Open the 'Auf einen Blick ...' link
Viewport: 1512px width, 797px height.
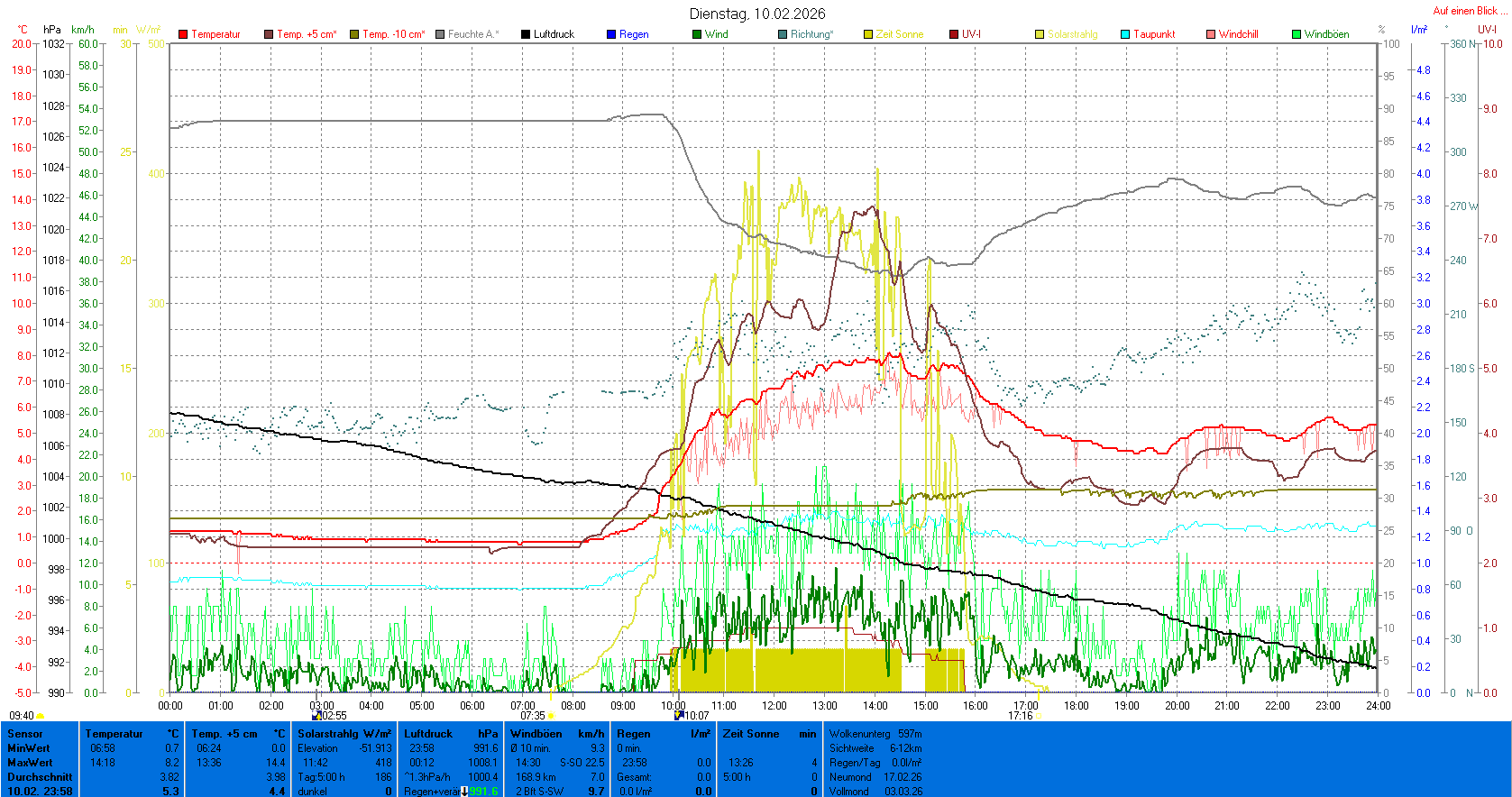point(1470,11)
